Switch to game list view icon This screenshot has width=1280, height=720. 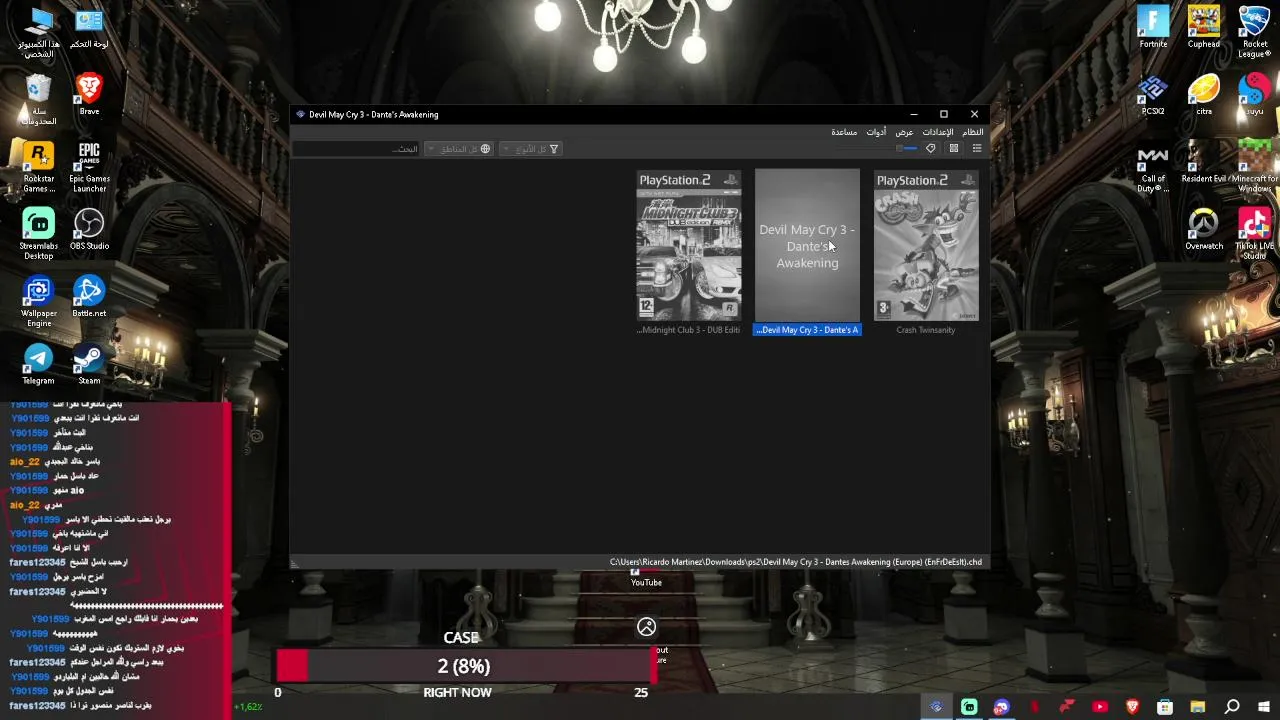click(977, 149)
